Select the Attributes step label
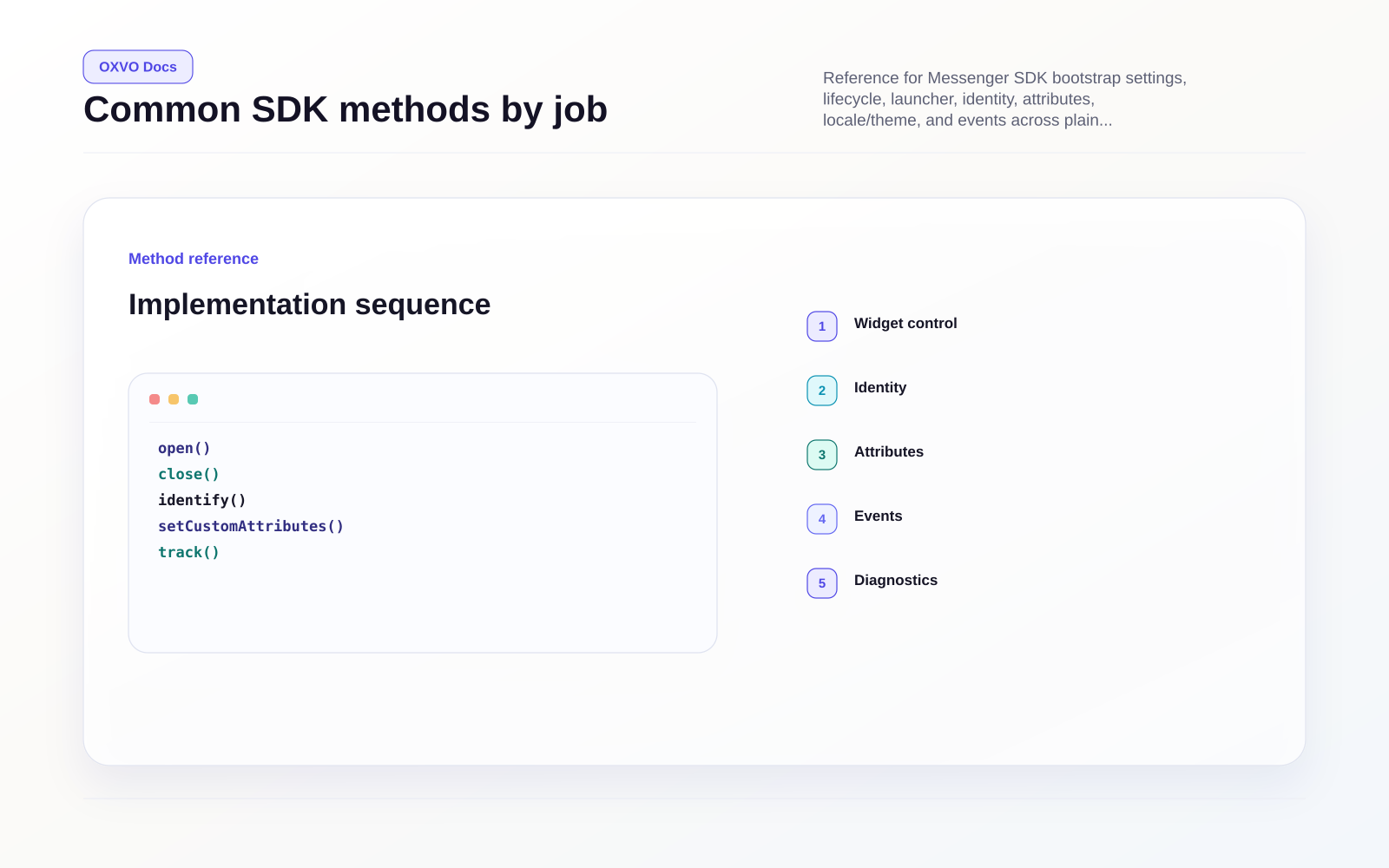This screenshot has height=868, width=1389. (889, 451)
